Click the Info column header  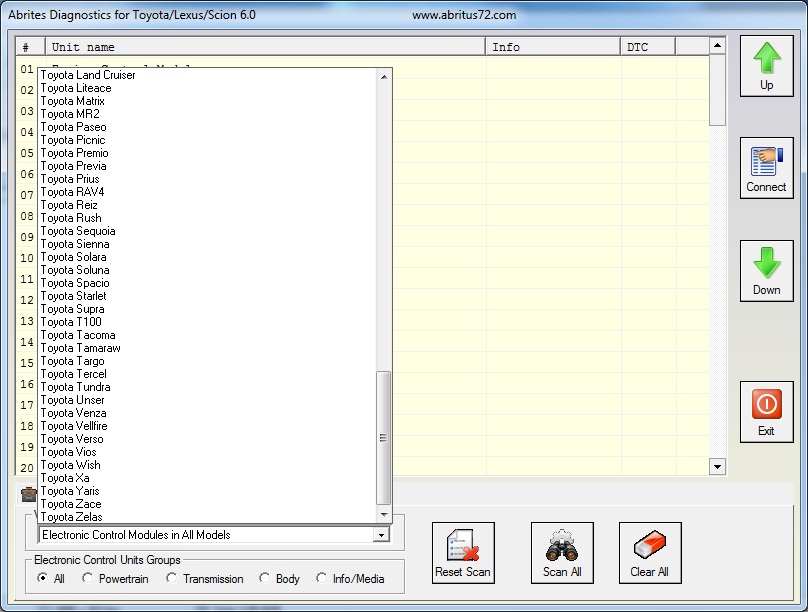[x=553, y=47]
